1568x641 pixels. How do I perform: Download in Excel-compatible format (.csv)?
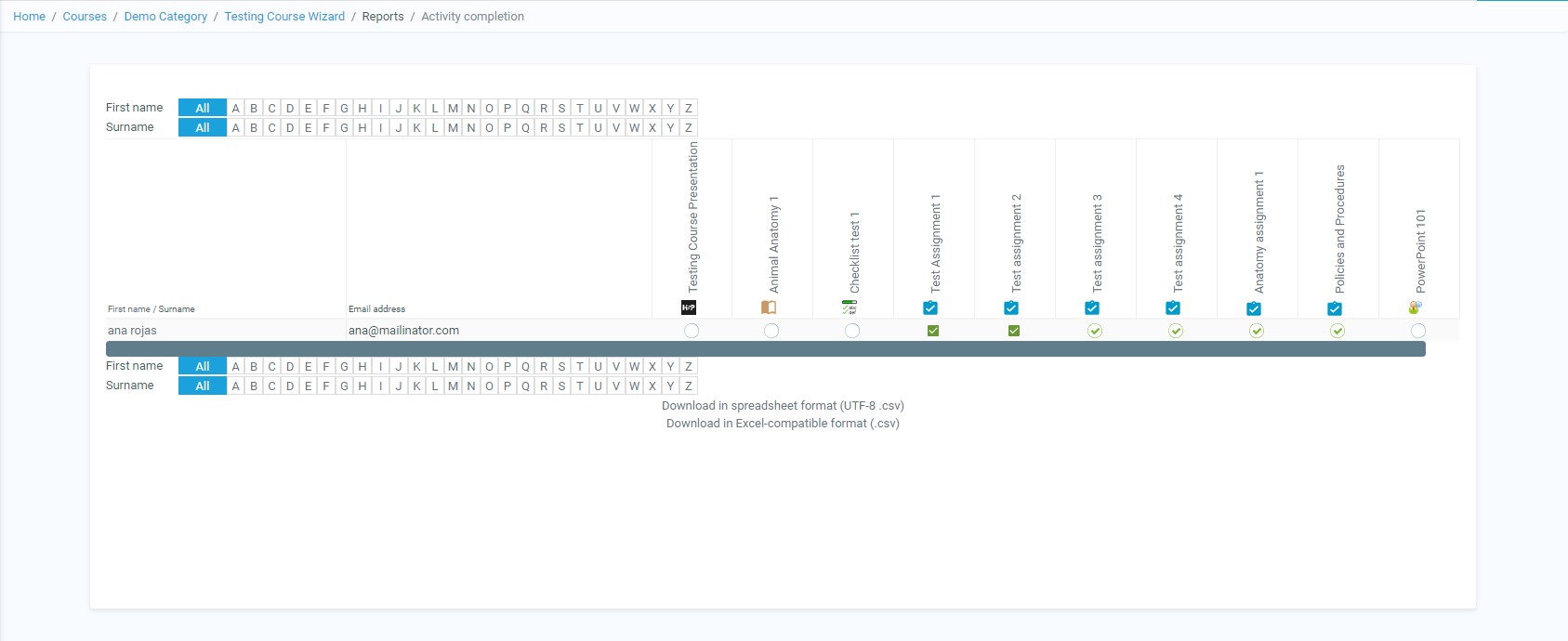point(783,424)
